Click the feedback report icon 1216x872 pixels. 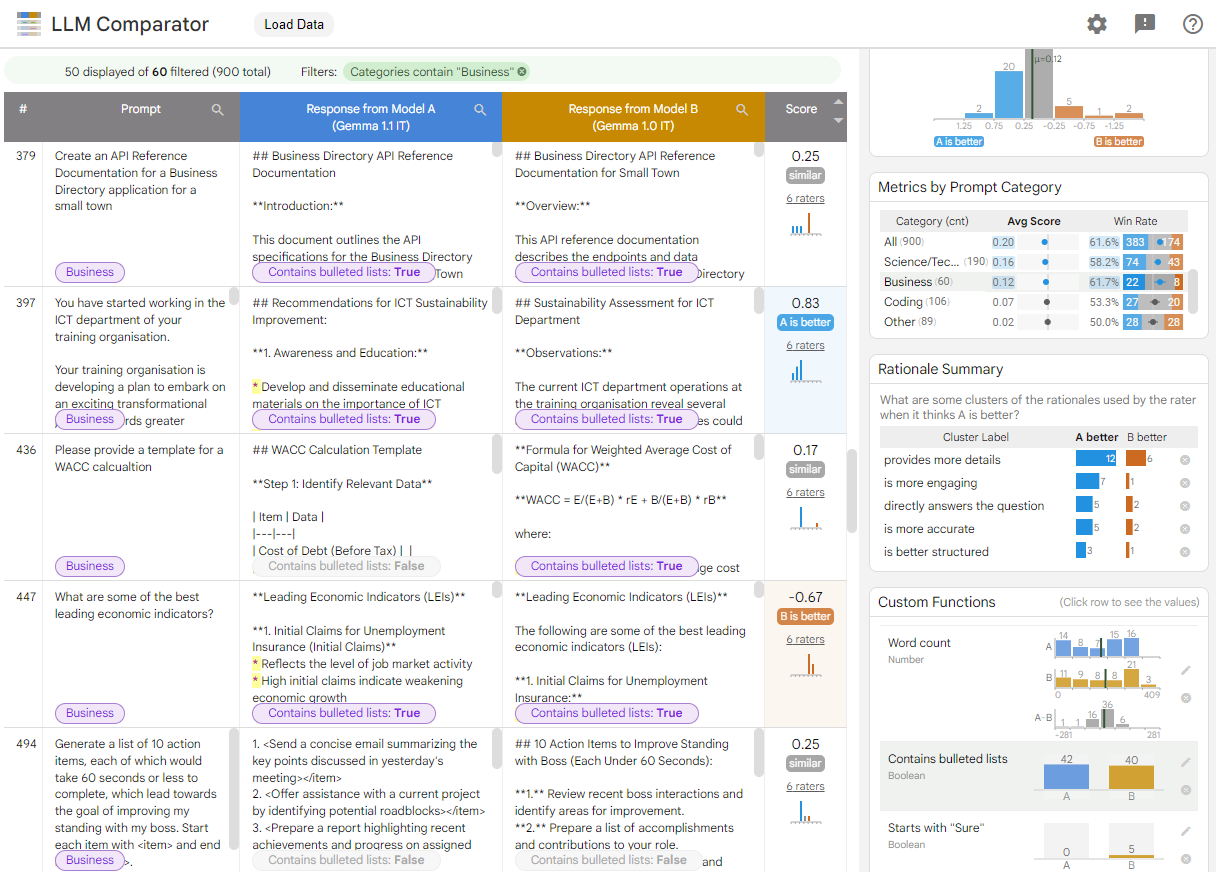(x=1144, y=24)
